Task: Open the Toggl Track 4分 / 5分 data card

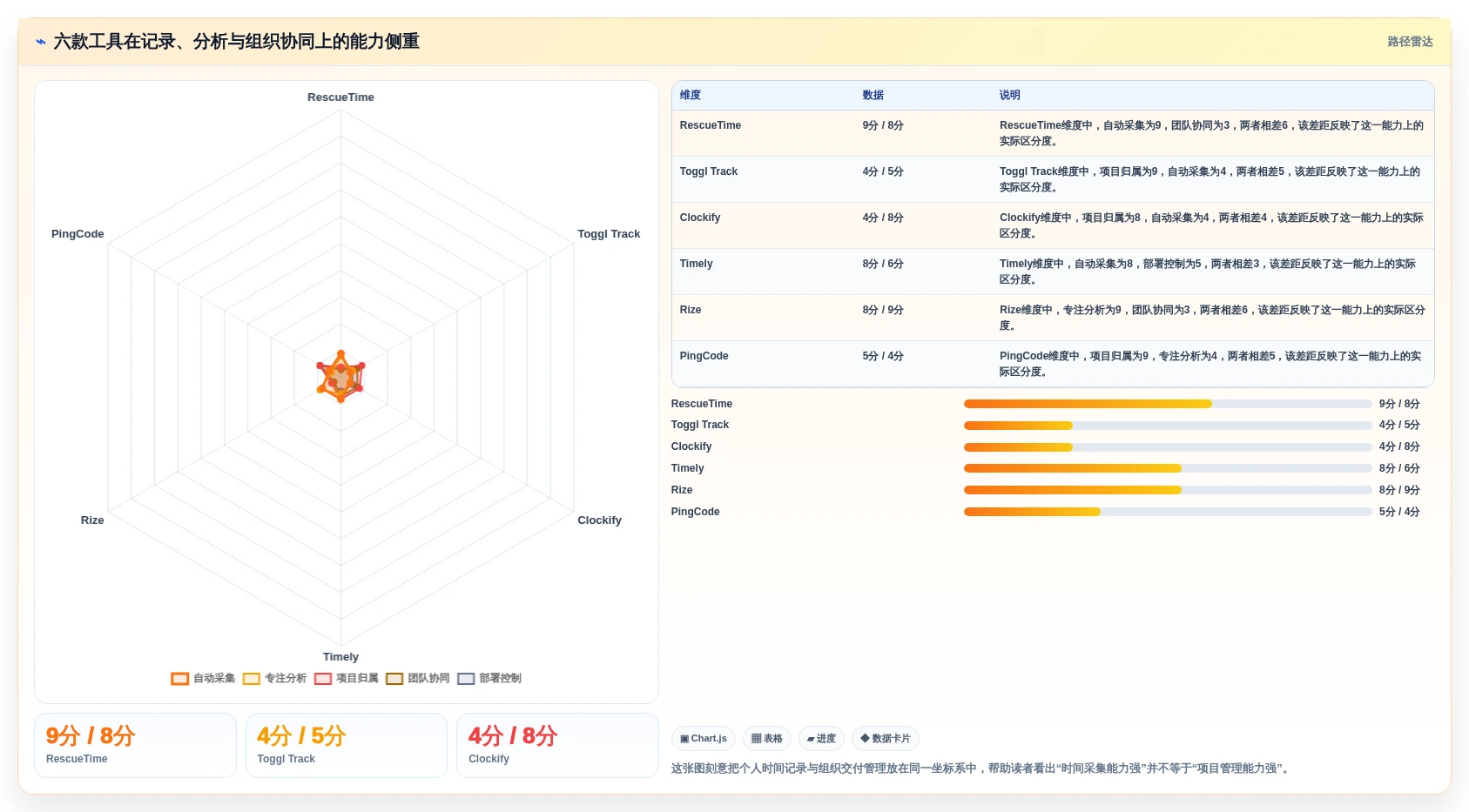Action: coord(347,746)
